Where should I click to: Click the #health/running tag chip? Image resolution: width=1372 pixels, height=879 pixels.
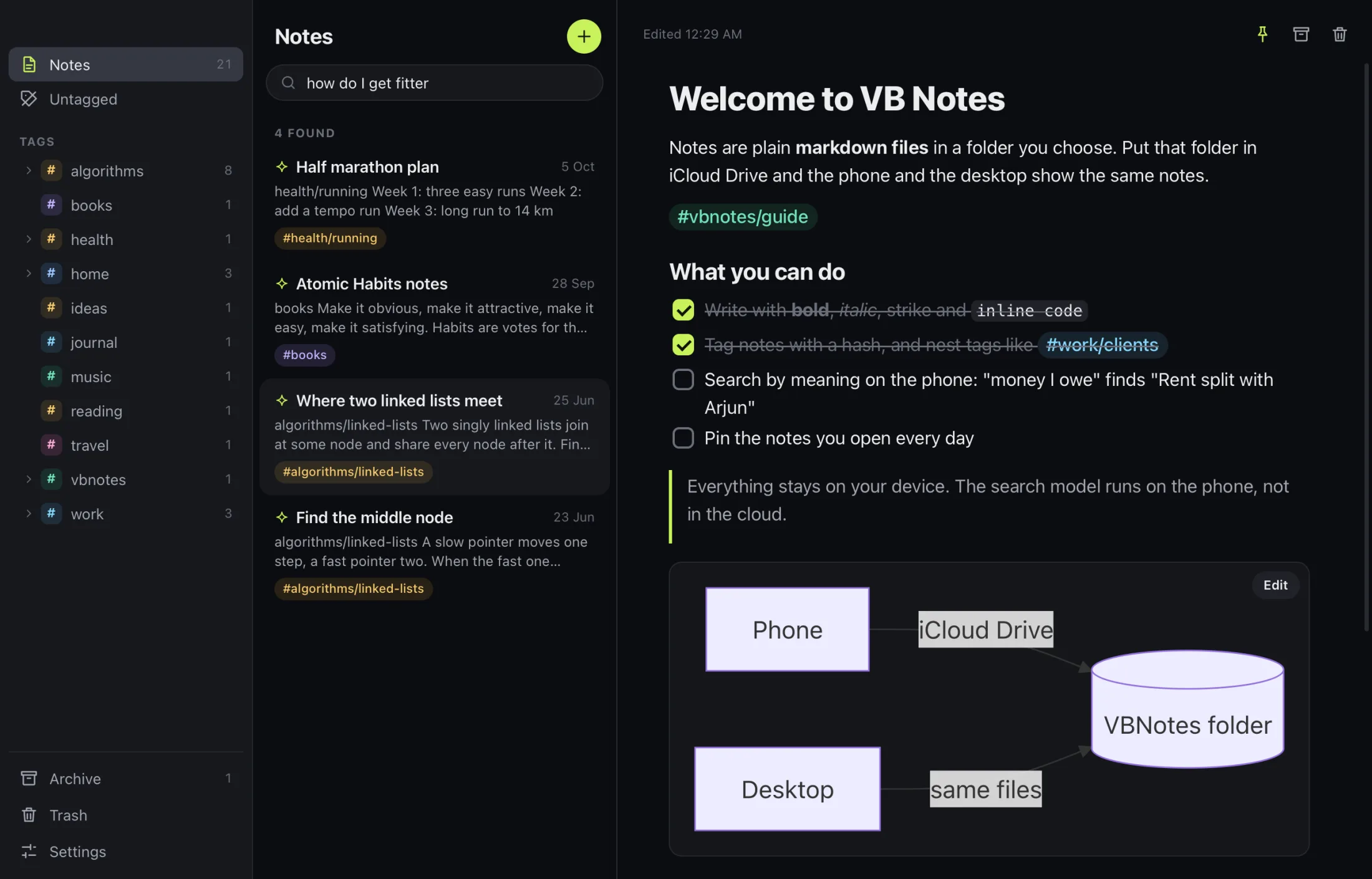pos(330,238)
